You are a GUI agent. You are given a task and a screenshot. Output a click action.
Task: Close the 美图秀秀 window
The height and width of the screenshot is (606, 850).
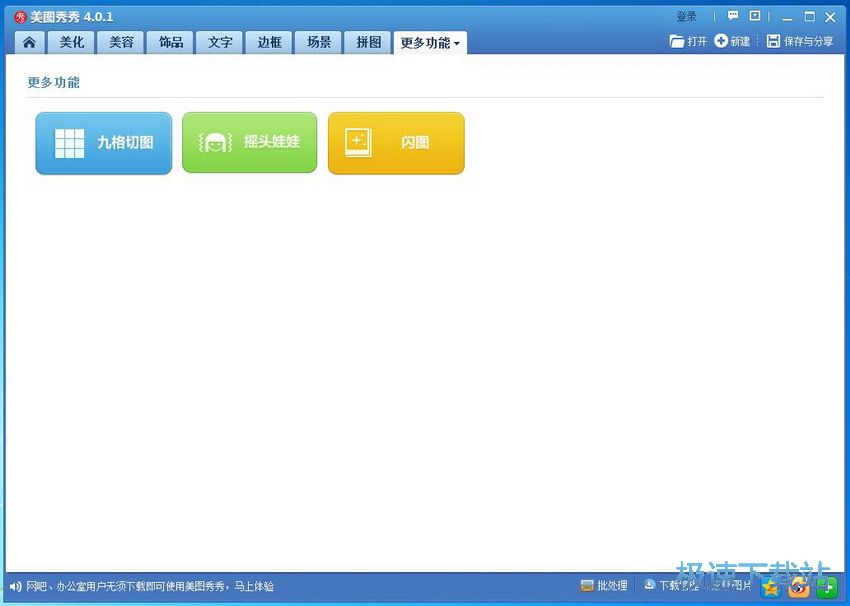830,17
